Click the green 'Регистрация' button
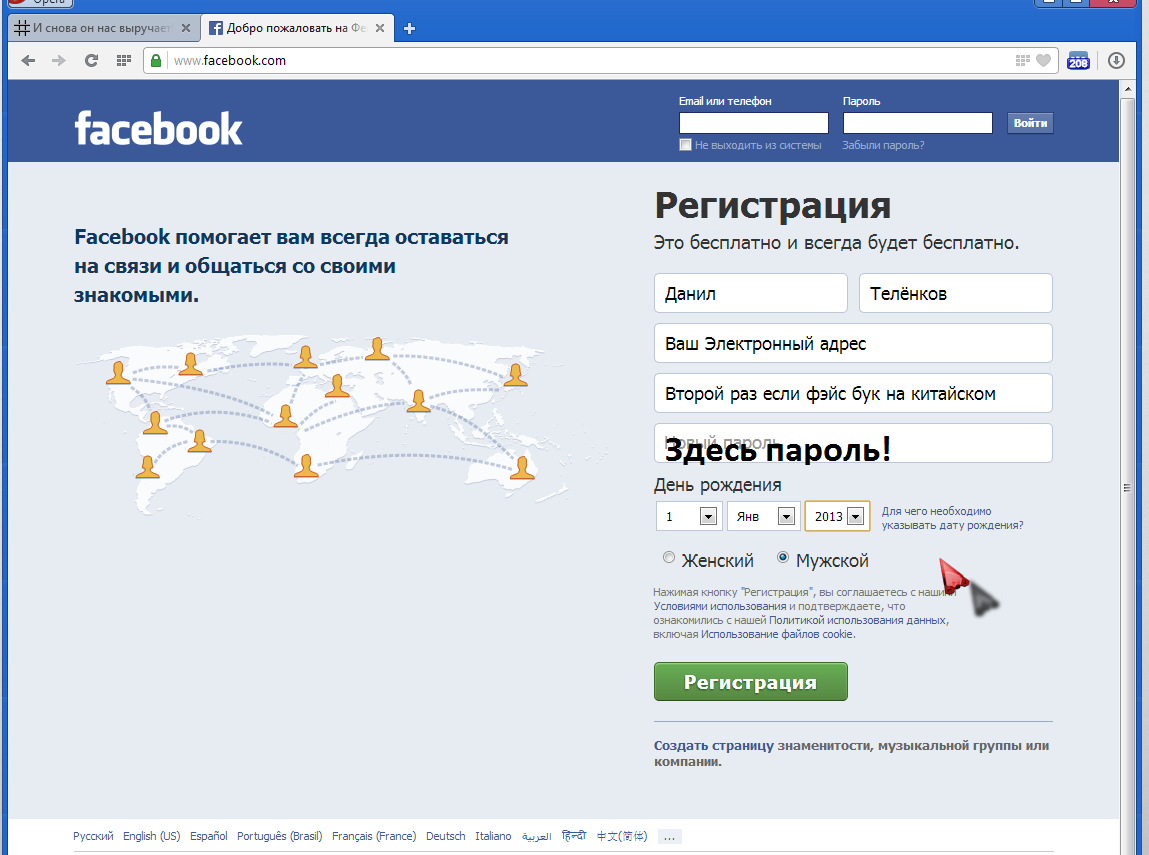Screen dimensions: 1149x855 [750, 681]
